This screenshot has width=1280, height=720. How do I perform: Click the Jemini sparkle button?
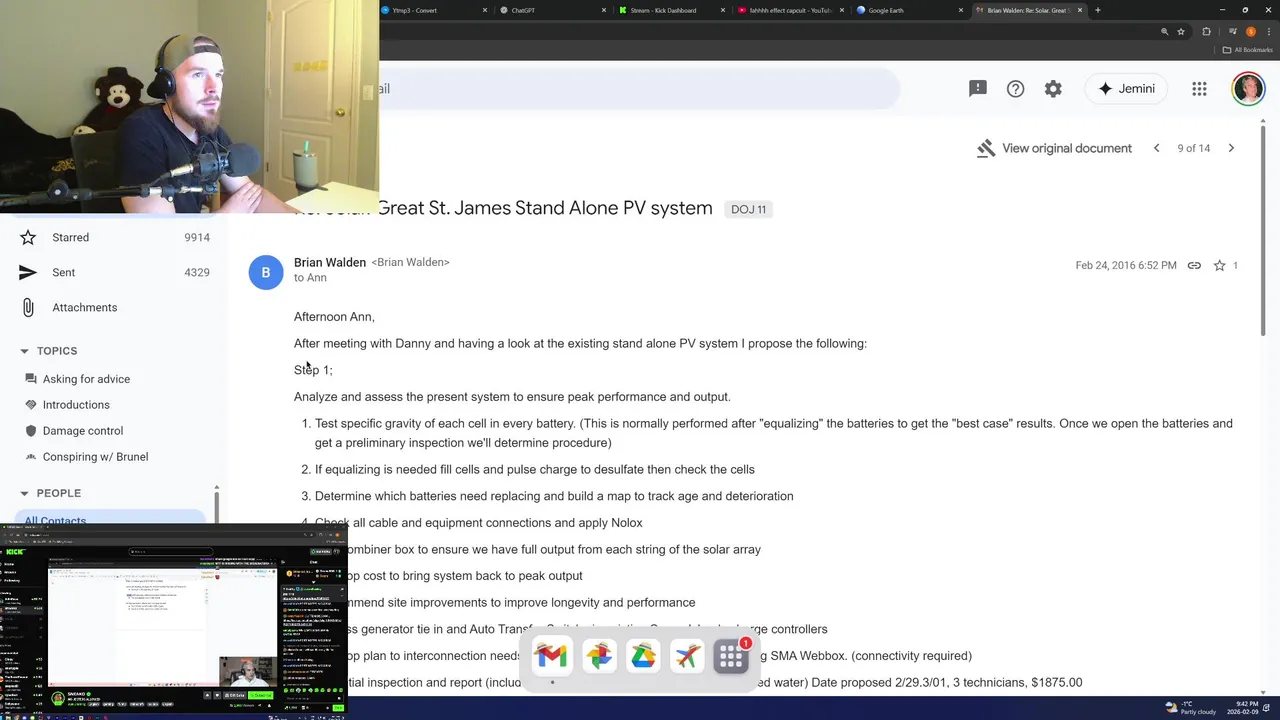pyautogui.click(x=1126, y=88)
